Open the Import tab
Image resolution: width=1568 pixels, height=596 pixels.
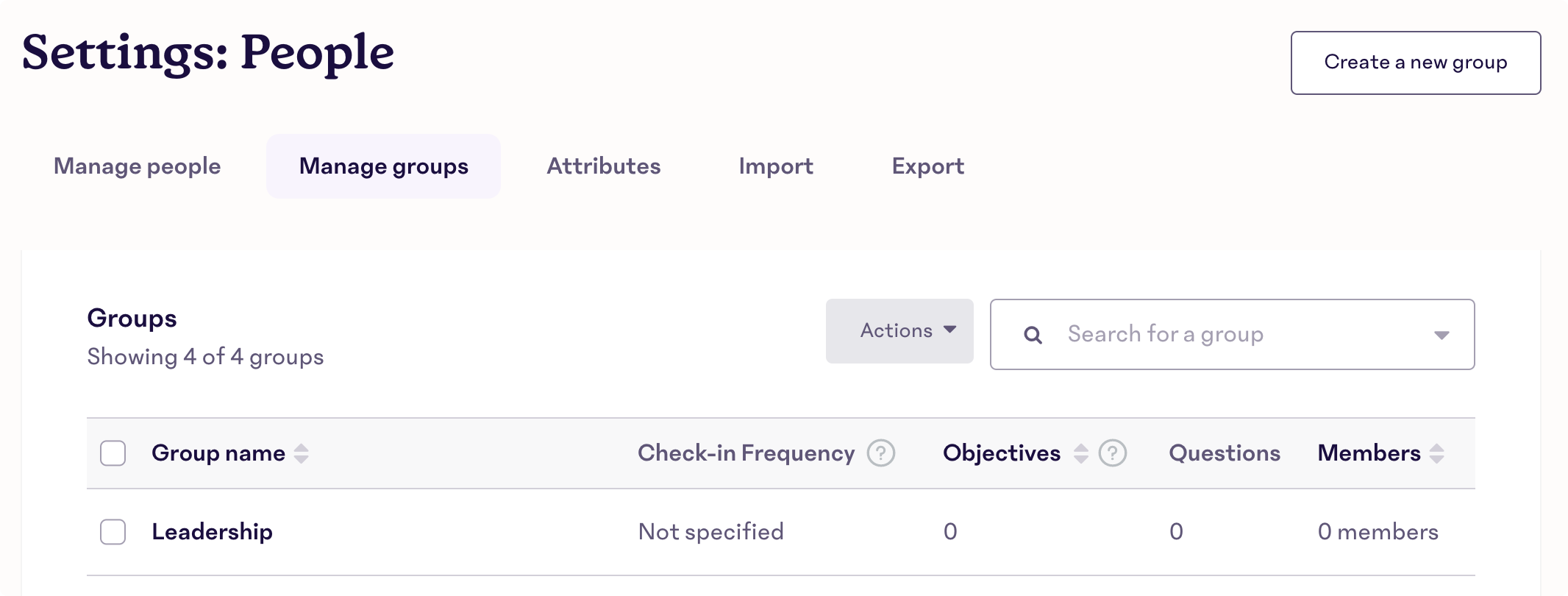click(776, 166)
